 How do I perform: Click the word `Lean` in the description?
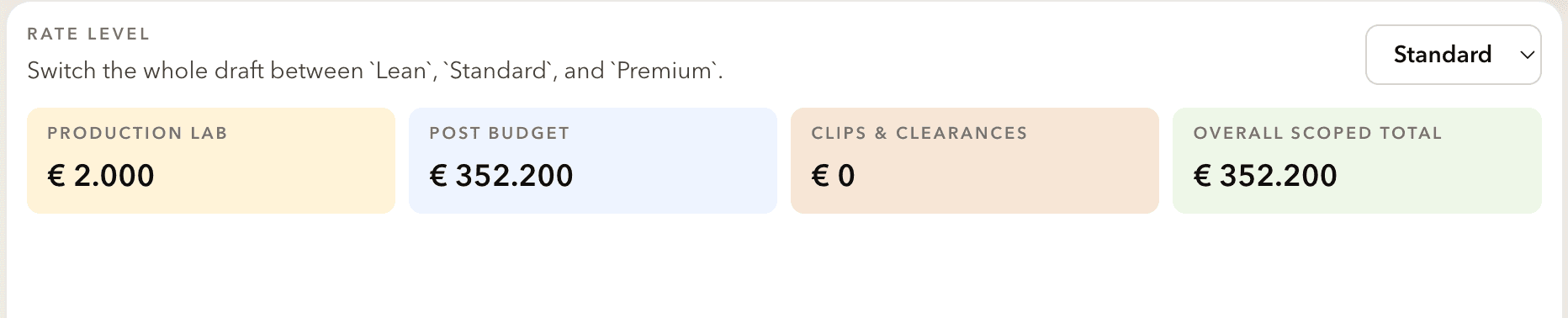(x=400, y=71)
